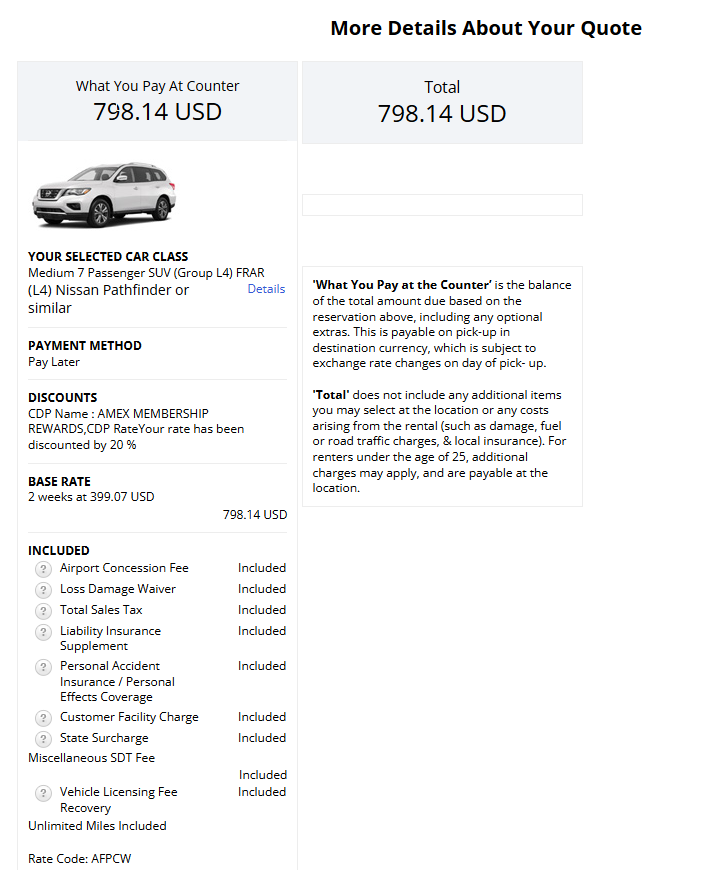705x870 pixels.
Task: Show info about Total Sales Tax
Action: (x=43, y=611)
